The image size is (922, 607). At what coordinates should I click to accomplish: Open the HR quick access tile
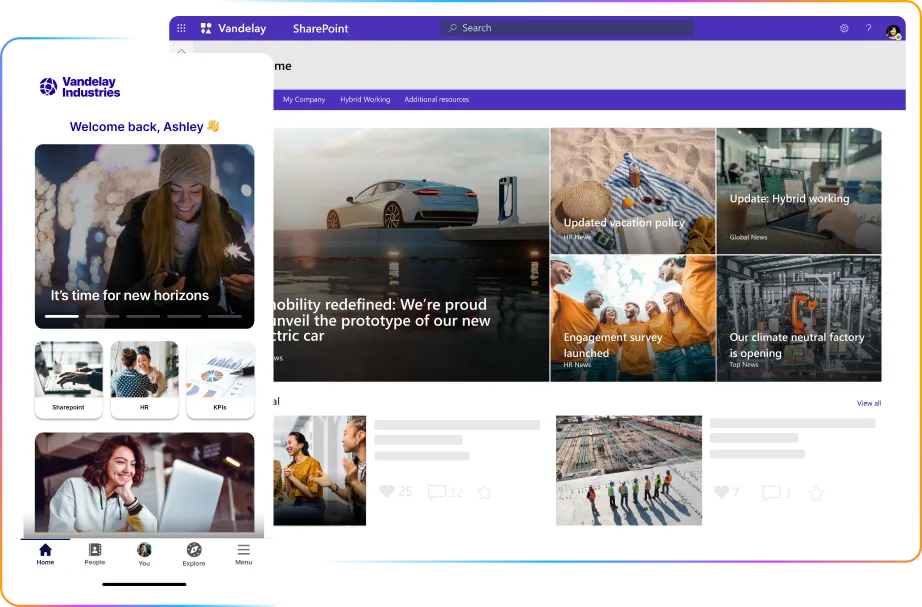(144, 380)
